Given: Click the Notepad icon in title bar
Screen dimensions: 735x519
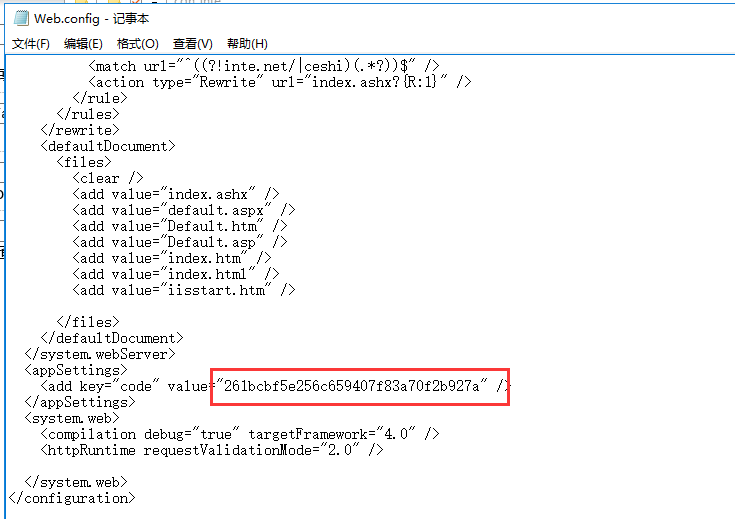Looking at the screenshot, I should click(20, 18).
